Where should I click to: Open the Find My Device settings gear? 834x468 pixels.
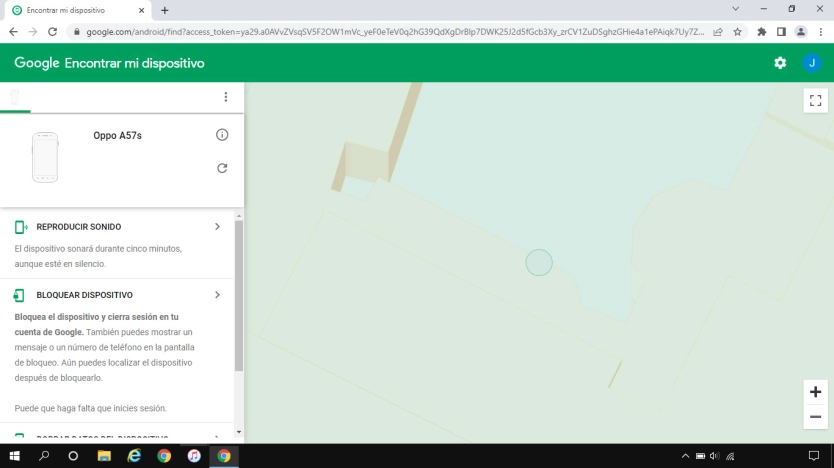pyautogui.click(x=780, y=63)
